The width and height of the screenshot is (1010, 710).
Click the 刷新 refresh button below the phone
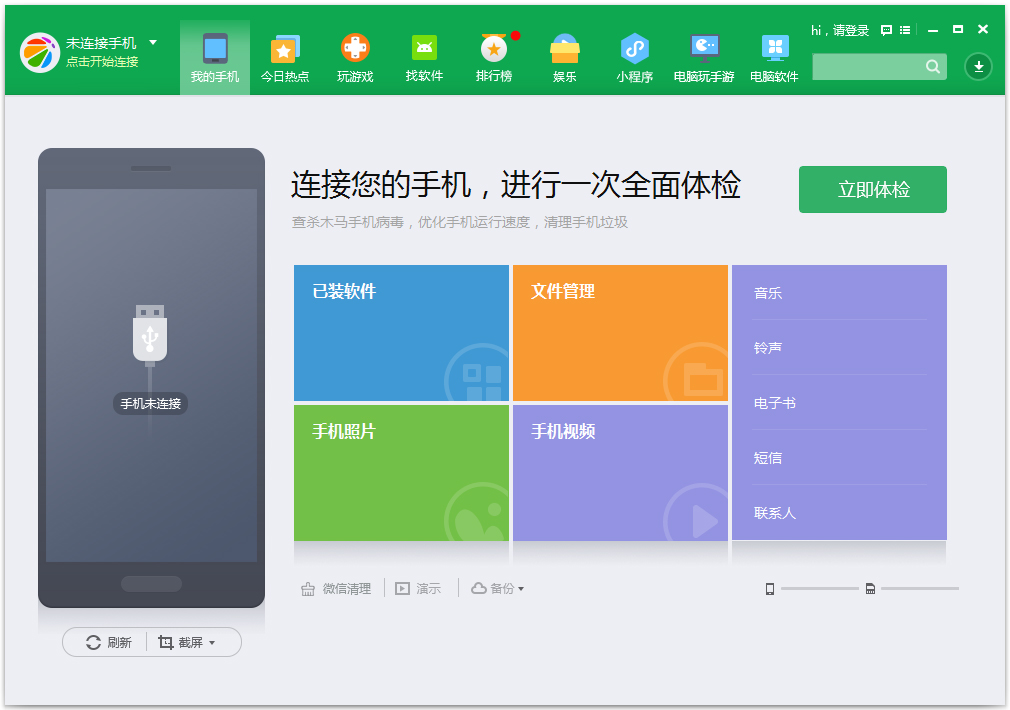tap(105, 642)
